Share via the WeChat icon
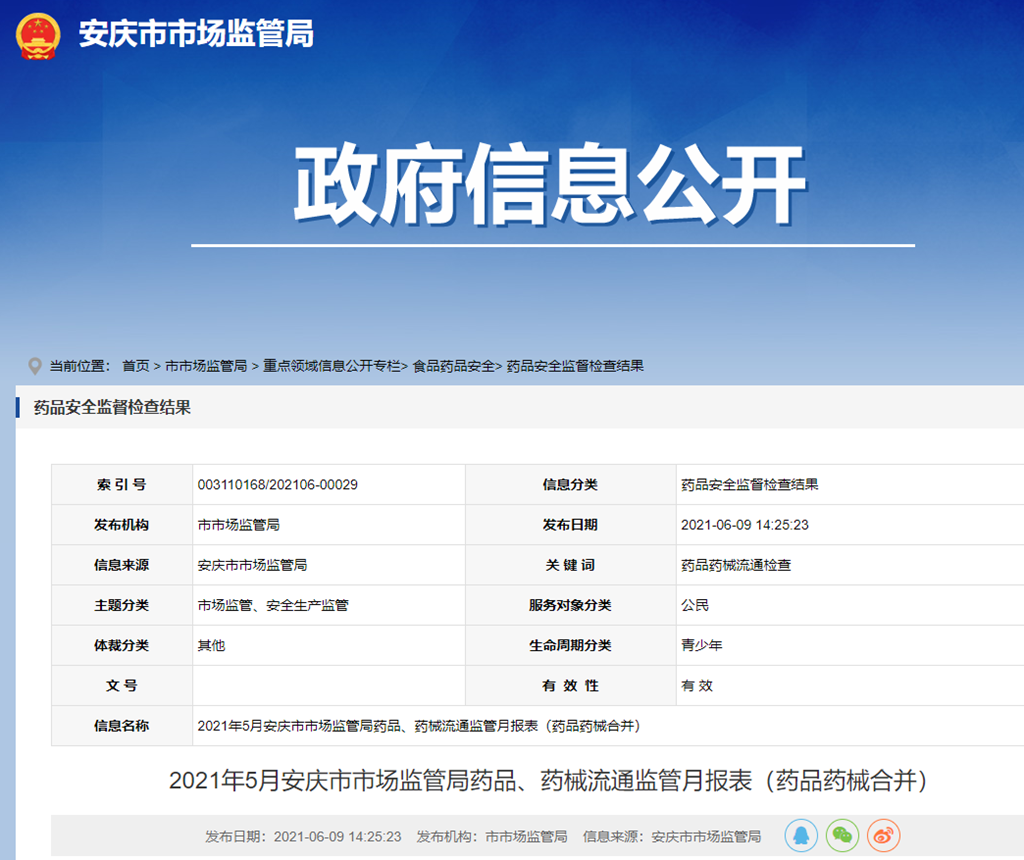This screenshot has height=860, width=1024. [842, 835]
